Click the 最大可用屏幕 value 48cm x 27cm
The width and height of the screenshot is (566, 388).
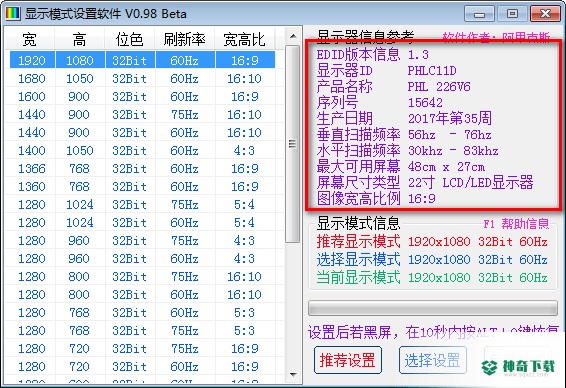pyautogui.click(x=447, y=167)
